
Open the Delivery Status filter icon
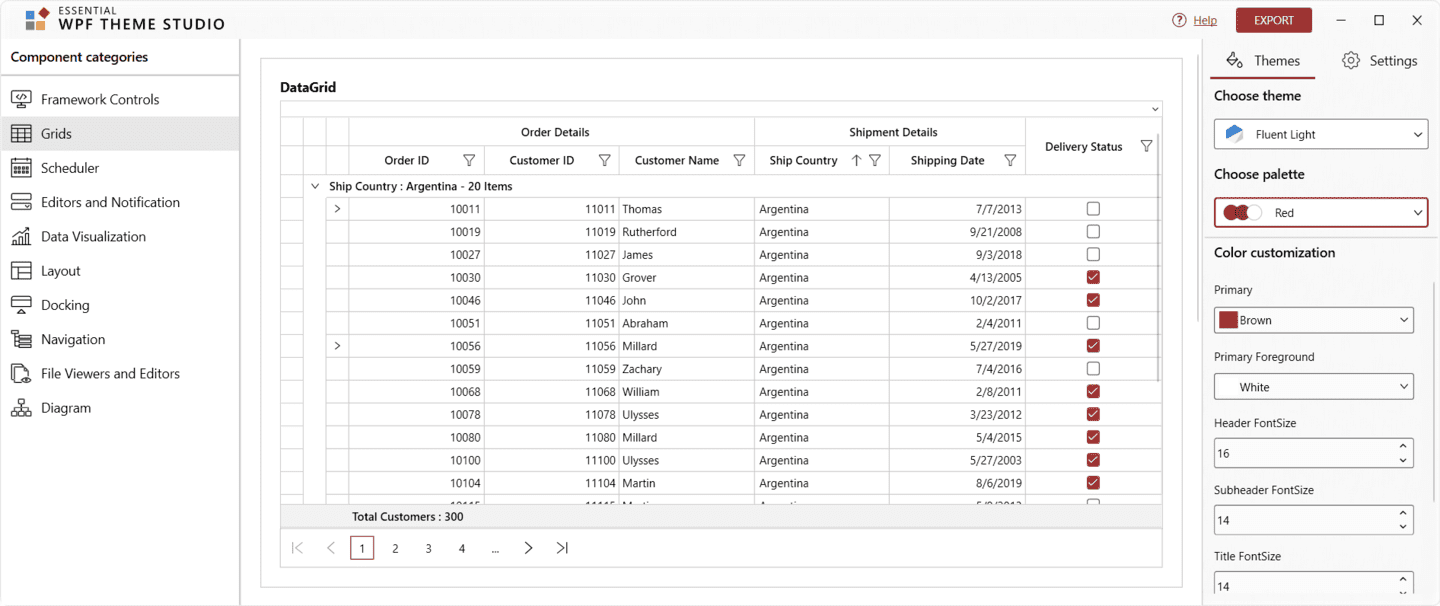1146,146
